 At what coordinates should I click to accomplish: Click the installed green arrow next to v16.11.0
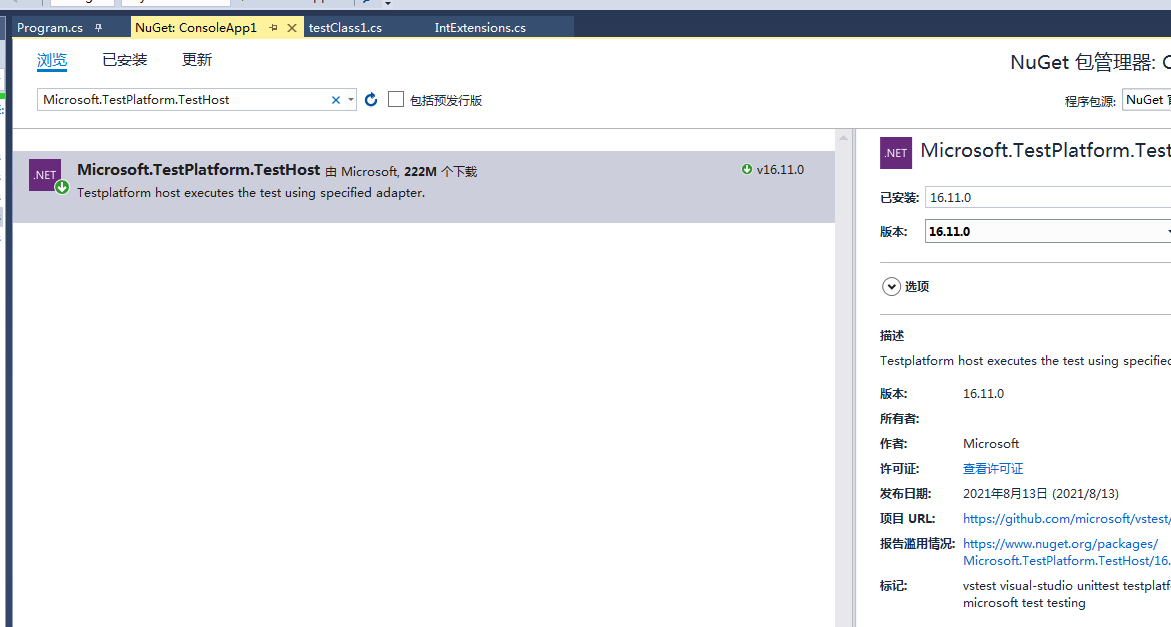746,169
